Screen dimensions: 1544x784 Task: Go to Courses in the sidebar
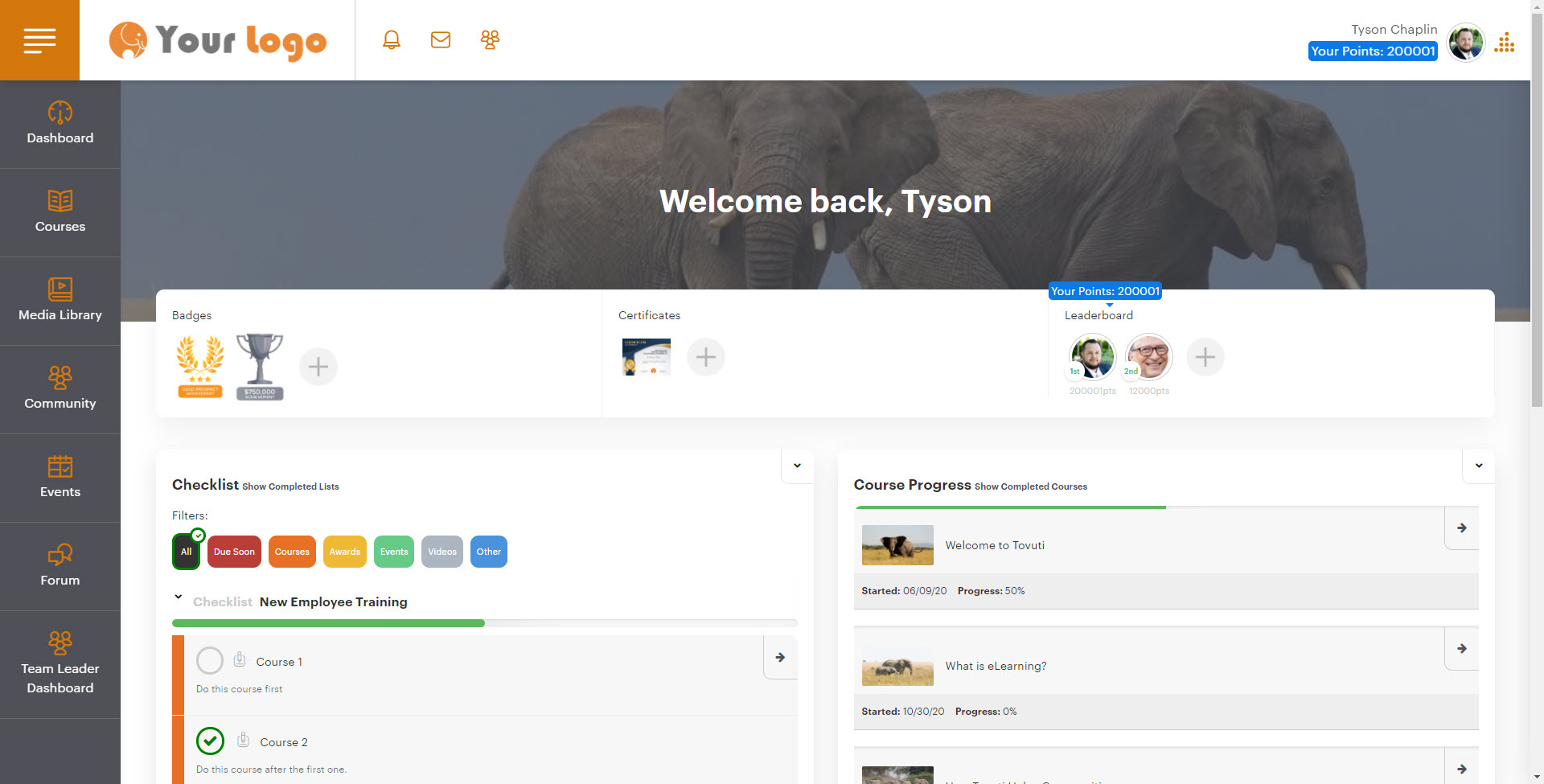pos(60,212)
